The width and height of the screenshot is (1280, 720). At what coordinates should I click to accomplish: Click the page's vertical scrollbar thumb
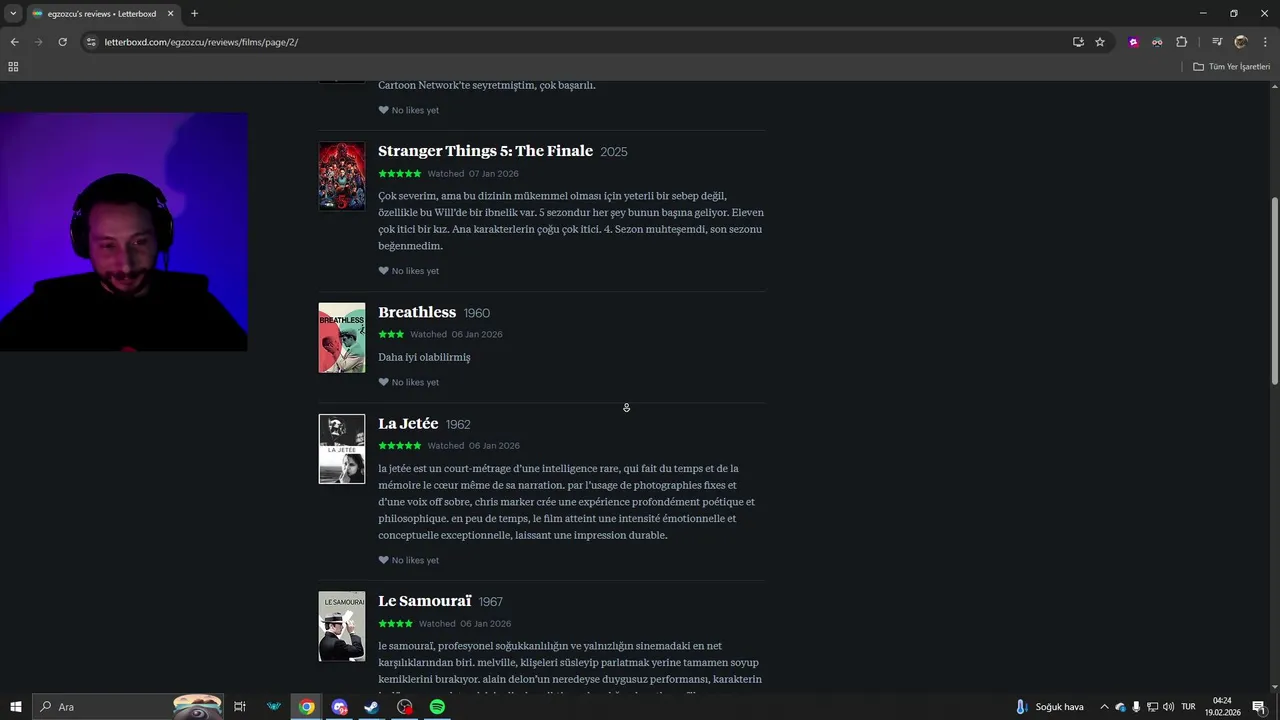pos(1275,290)
